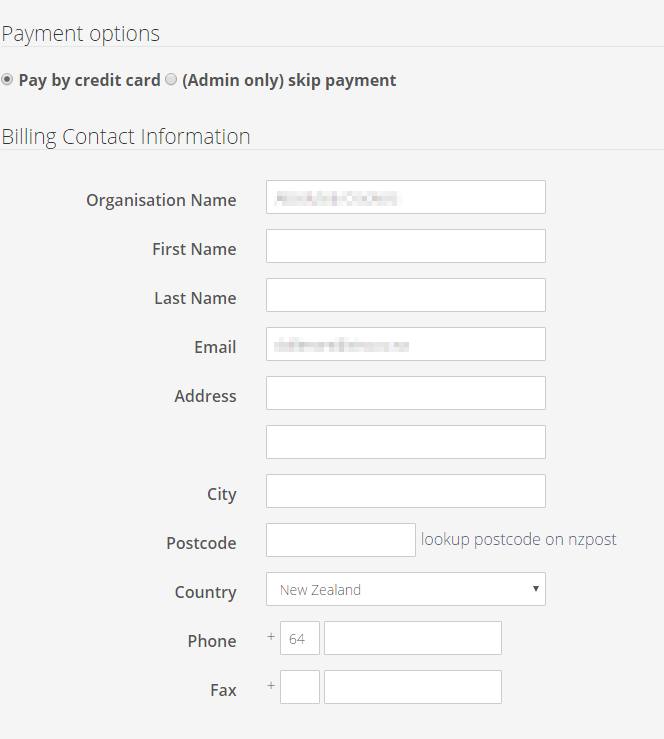Click the Phone number field

tap(412, 639)
